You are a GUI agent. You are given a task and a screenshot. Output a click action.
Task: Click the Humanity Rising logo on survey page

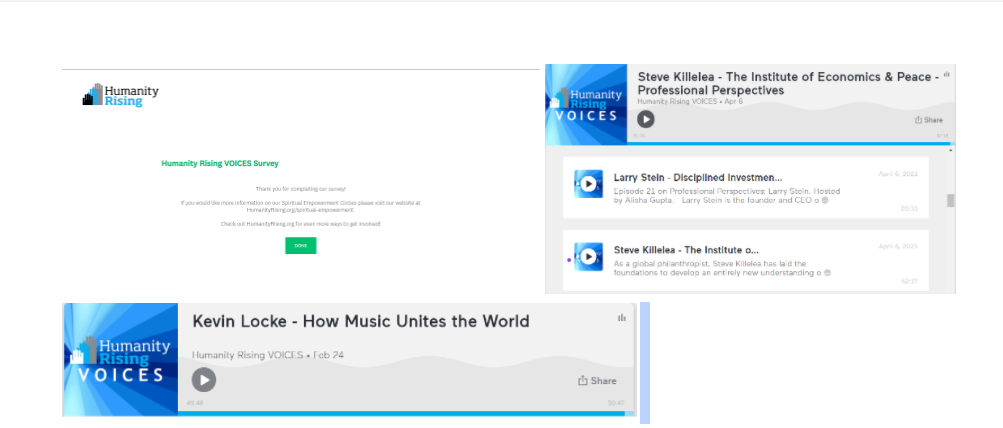click(120, 95)
